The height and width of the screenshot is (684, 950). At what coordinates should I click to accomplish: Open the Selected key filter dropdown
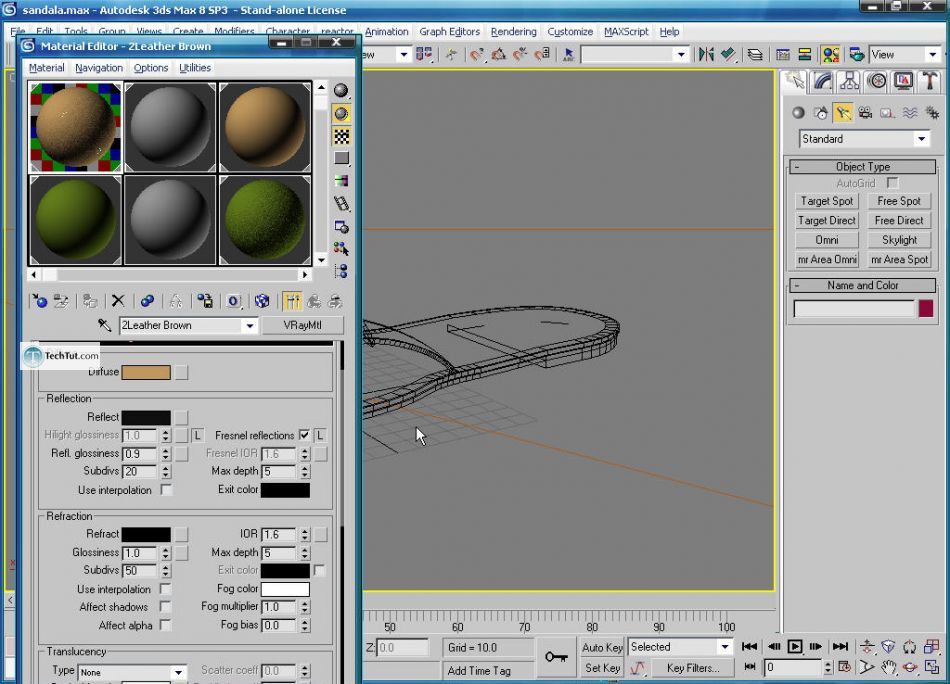(x=725, y=647)
